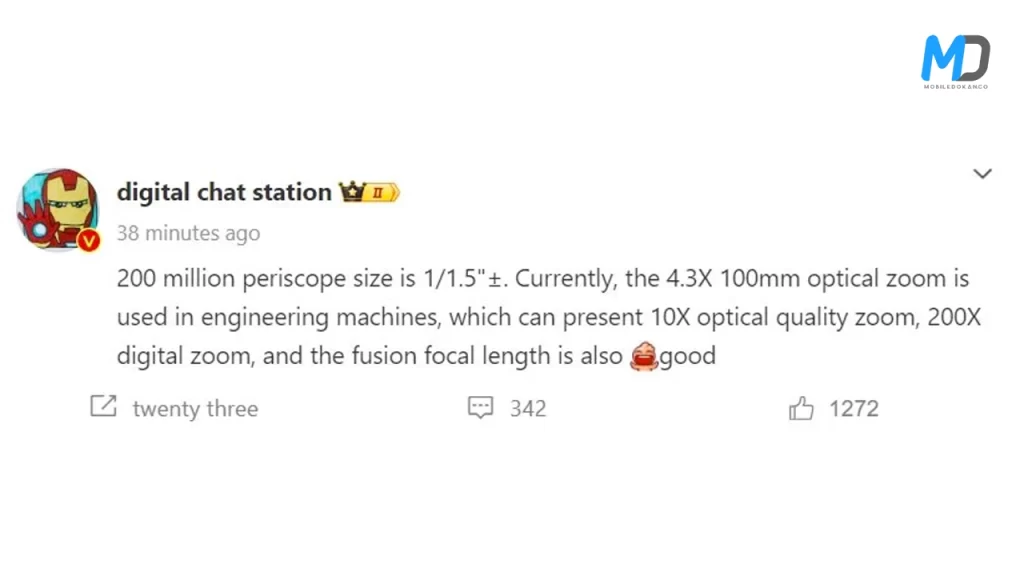The height and width of the screenshot is (576, 1024).
Task: Click the thumbs-up like icon
Action: pyautogui.click(x=800, y=407)
